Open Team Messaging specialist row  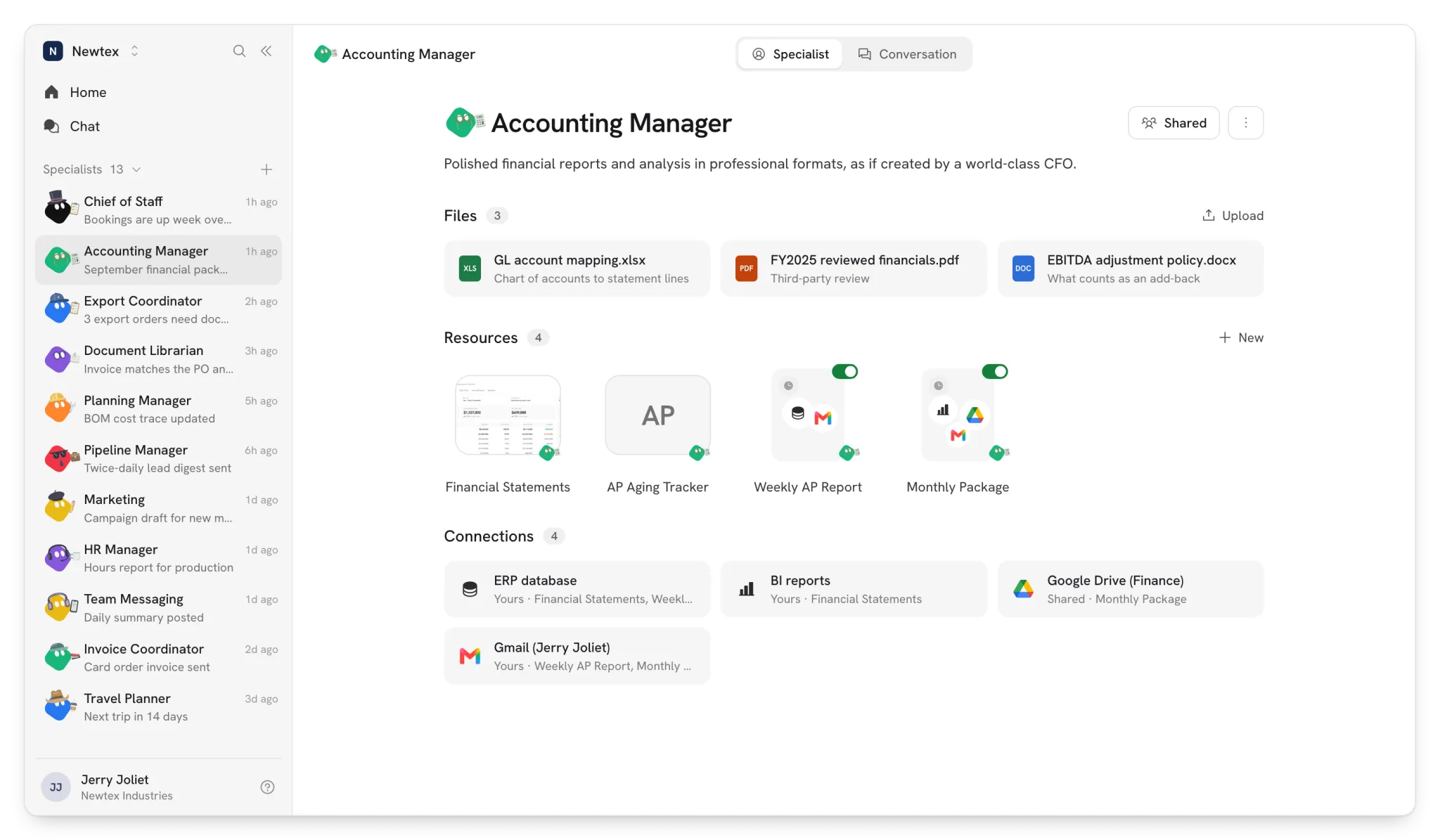tap(158, 608)
